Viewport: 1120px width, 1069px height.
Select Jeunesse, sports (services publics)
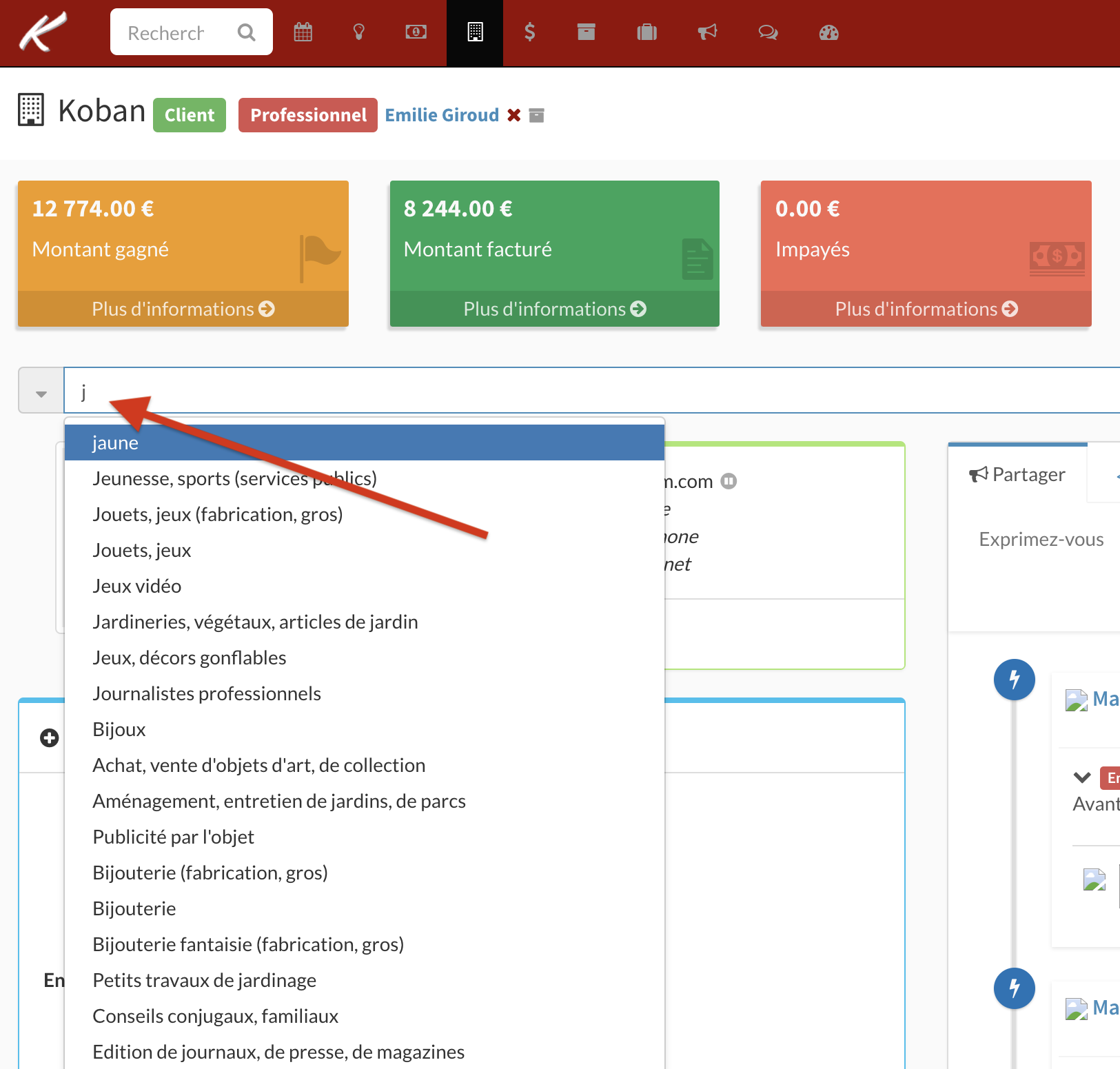[x=365, y=478]
